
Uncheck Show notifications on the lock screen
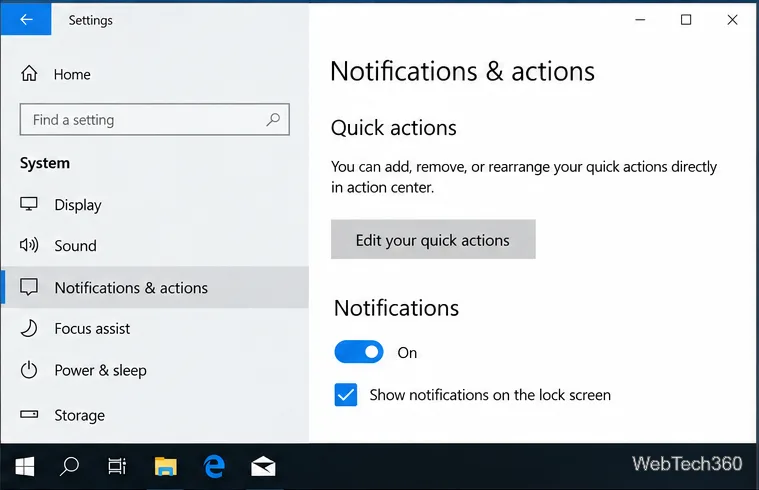click(346, 395)
